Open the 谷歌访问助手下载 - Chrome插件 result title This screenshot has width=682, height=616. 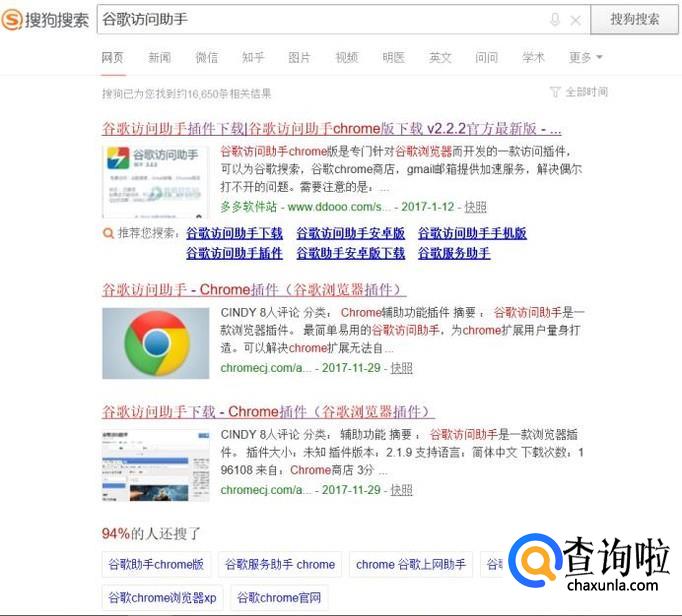268,412
